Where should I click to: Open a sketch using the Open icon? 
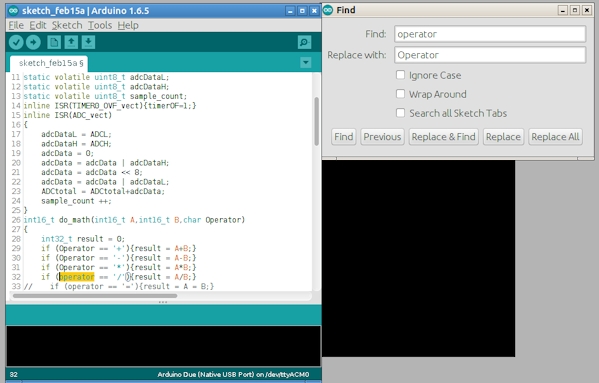71,42
